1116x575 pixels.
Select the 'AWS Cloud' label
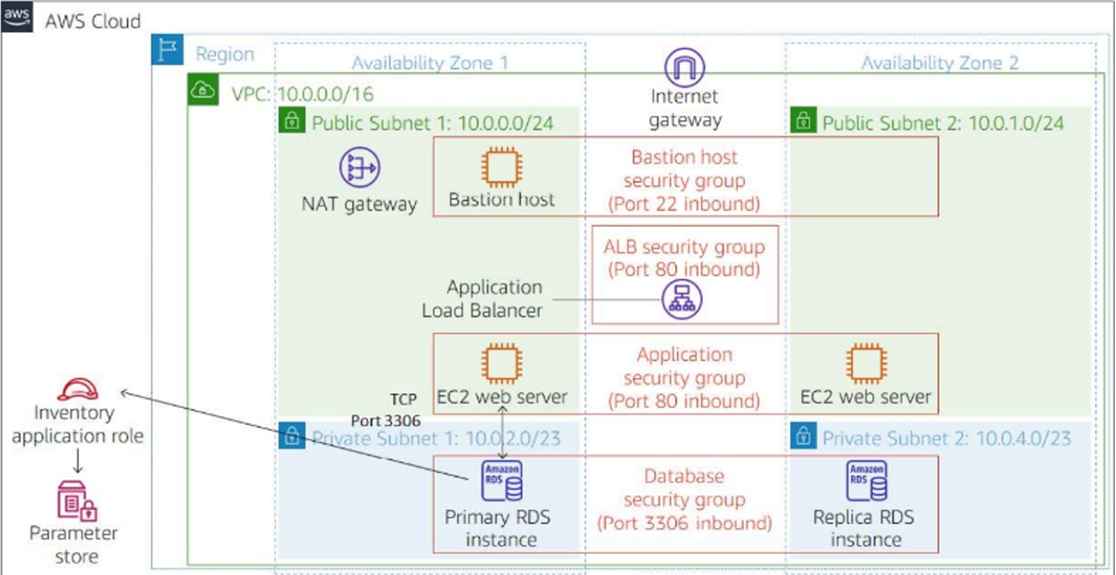[93, 21]
